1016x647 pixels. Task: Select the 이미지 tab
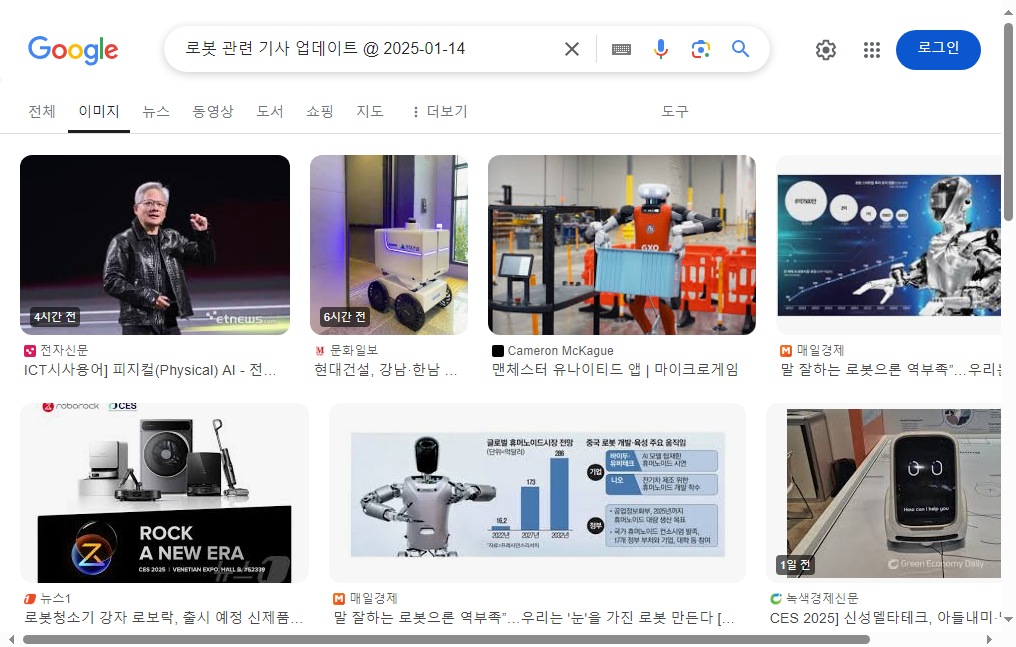tap(98, 111)
